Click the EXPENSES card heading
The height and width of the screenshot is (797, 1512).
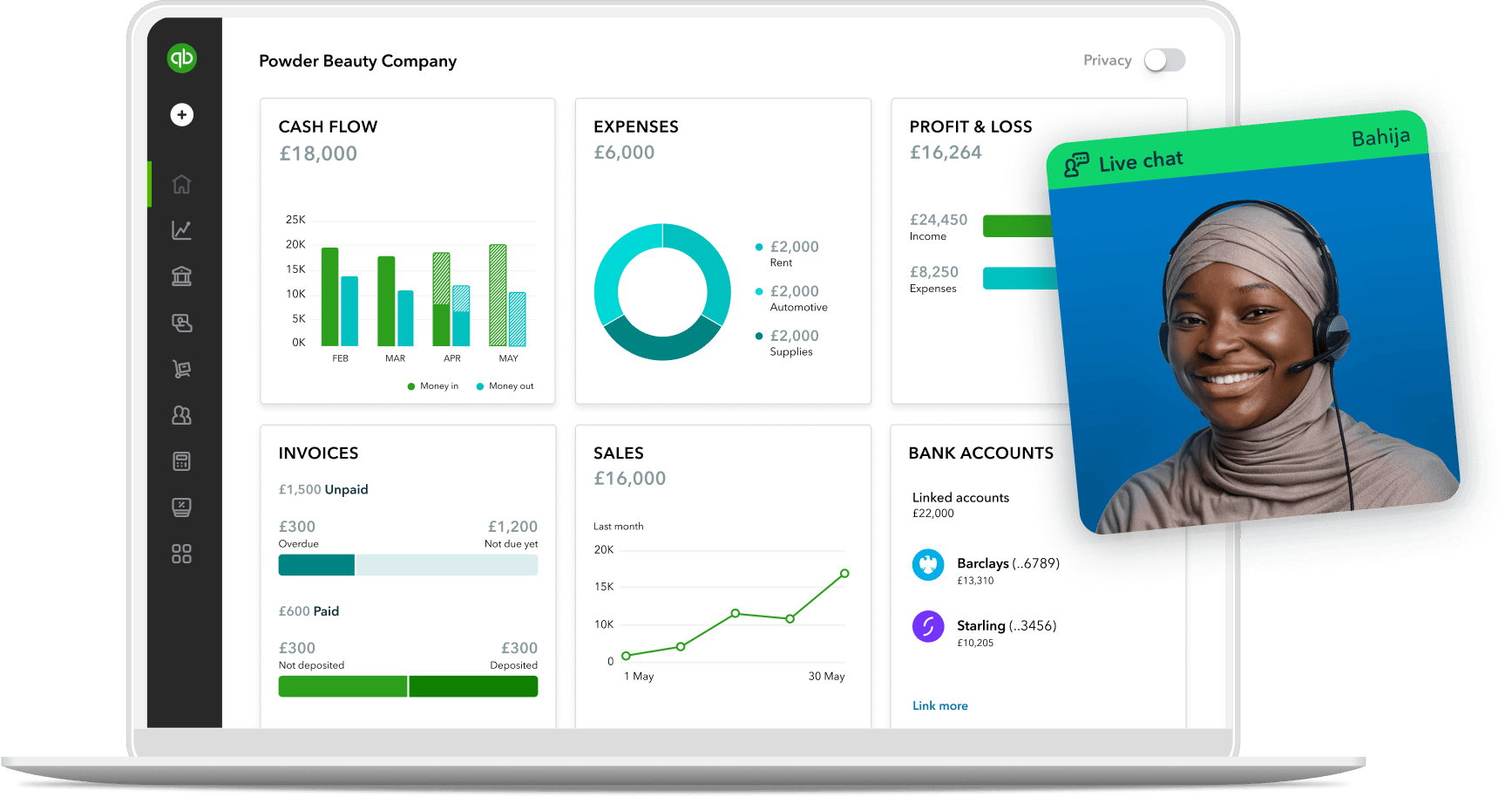pos(636,126)
